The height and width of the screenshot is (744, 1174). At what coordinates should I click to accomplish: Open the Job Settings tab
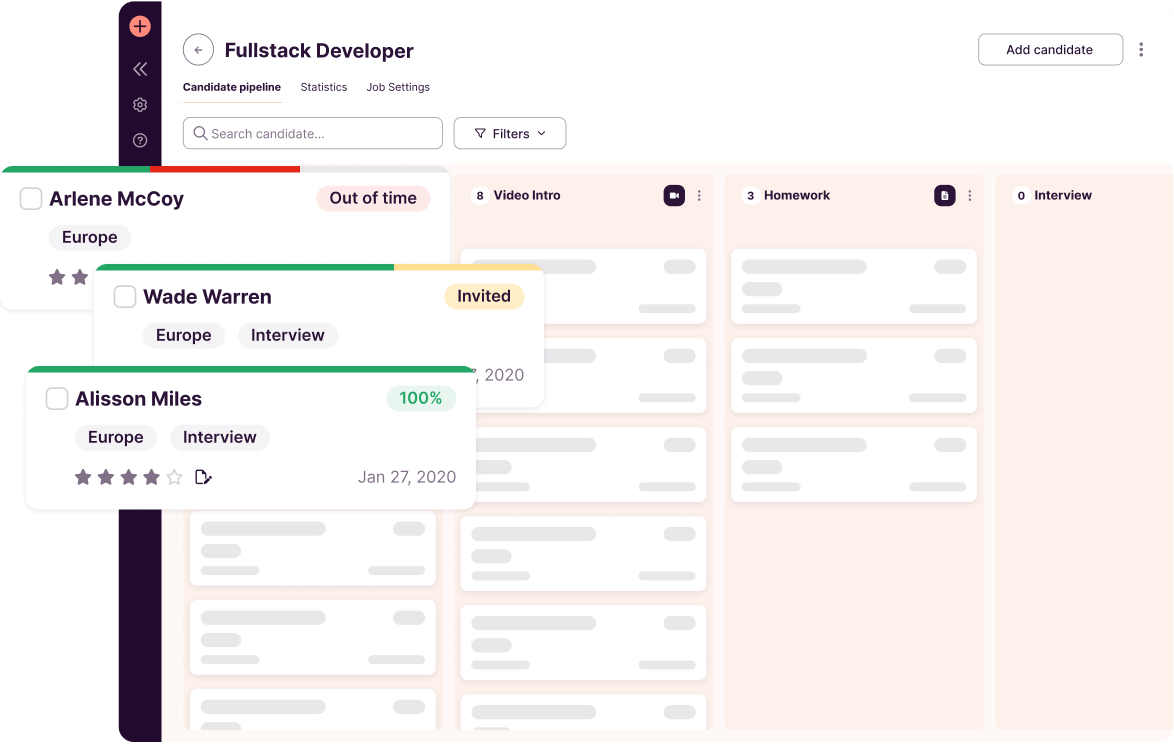point(397,87)
